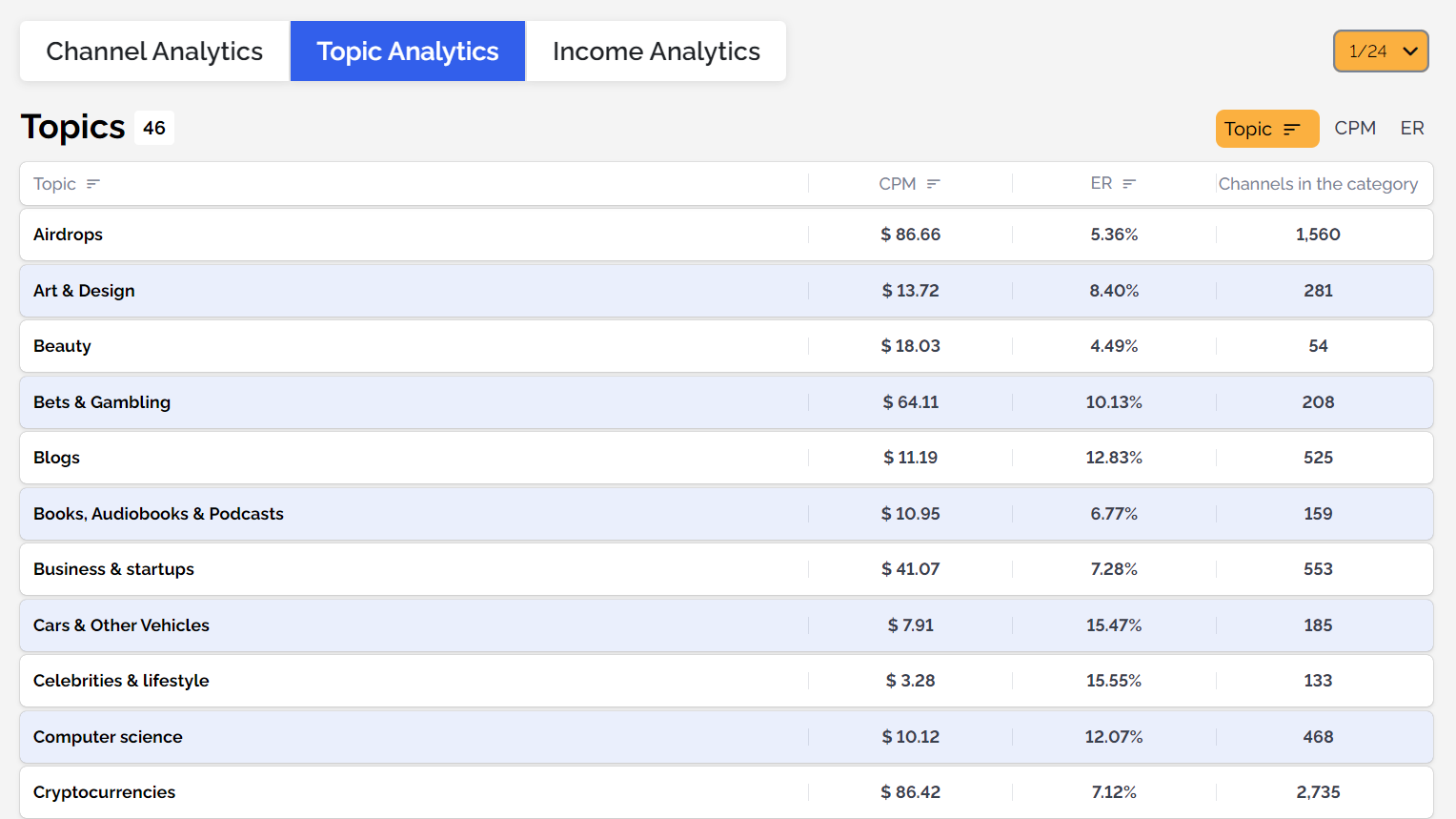The width and height of the screenshot is (1456, 819).
Task: Click the 54 channels count
Action: click(x=1318, y=346)
